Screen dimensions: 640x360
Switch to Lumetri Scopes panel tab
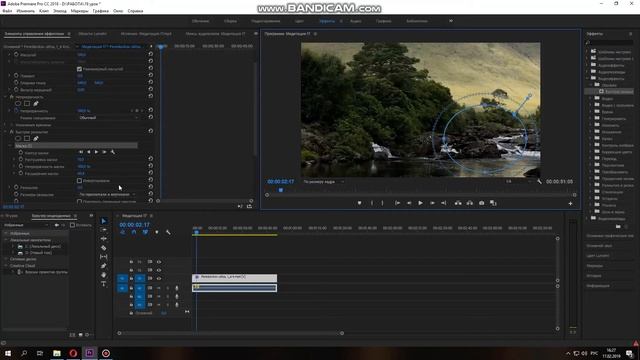92,34
